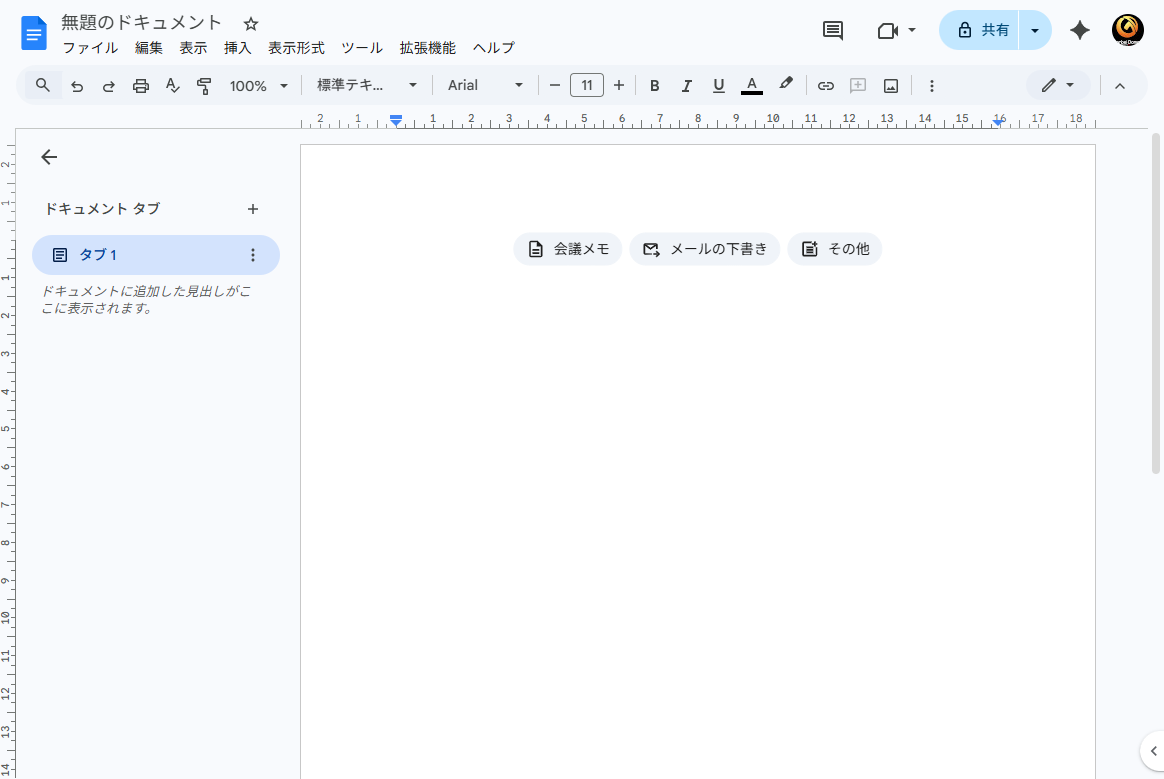The width and height of the screenshot is (1164, 779).
Task: Open the 挿入 menu
Action: coord(237,48)
